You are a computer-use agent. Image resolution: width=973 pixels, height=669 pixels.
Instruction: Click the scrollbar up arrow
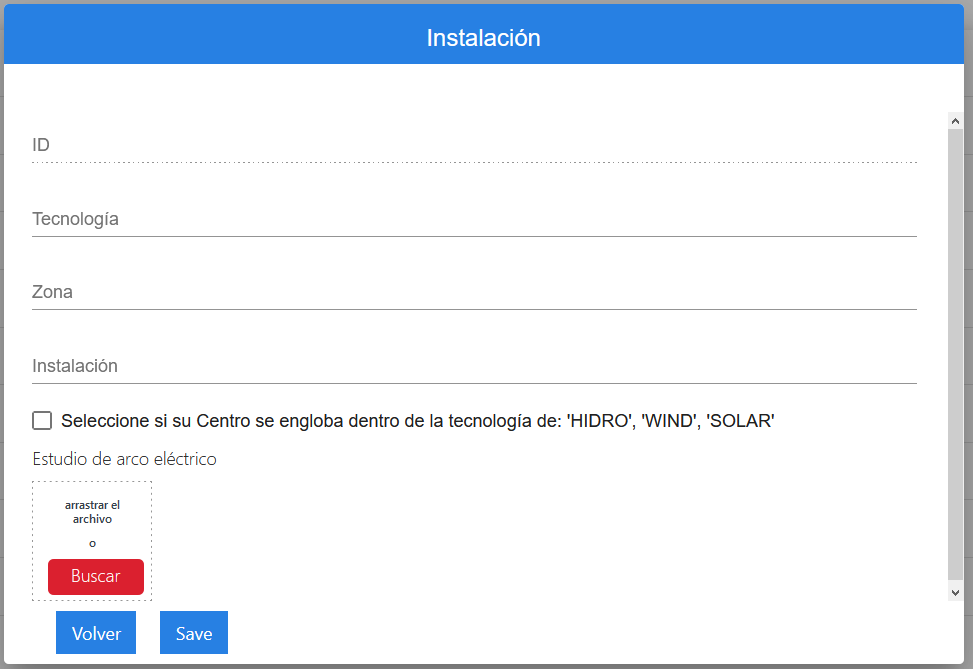(x=955, y=120)
